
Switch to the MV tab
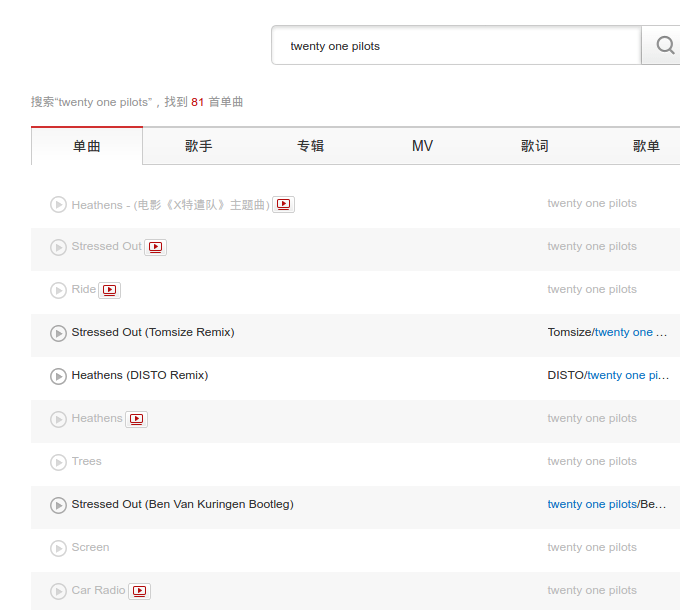422,146
